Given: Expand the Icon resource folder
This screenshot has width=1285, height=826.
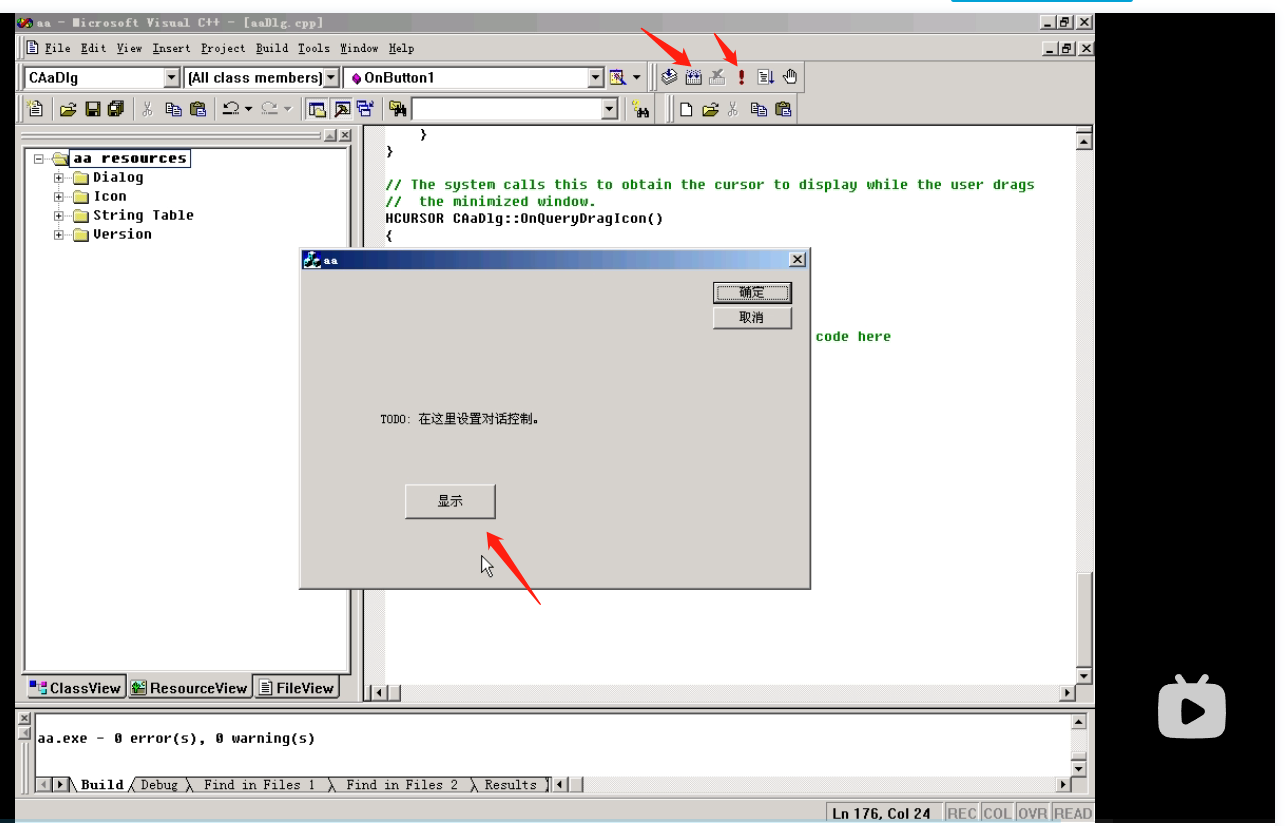Looking at the screenshot, I should pyautogui.click(x=59, y=197).
